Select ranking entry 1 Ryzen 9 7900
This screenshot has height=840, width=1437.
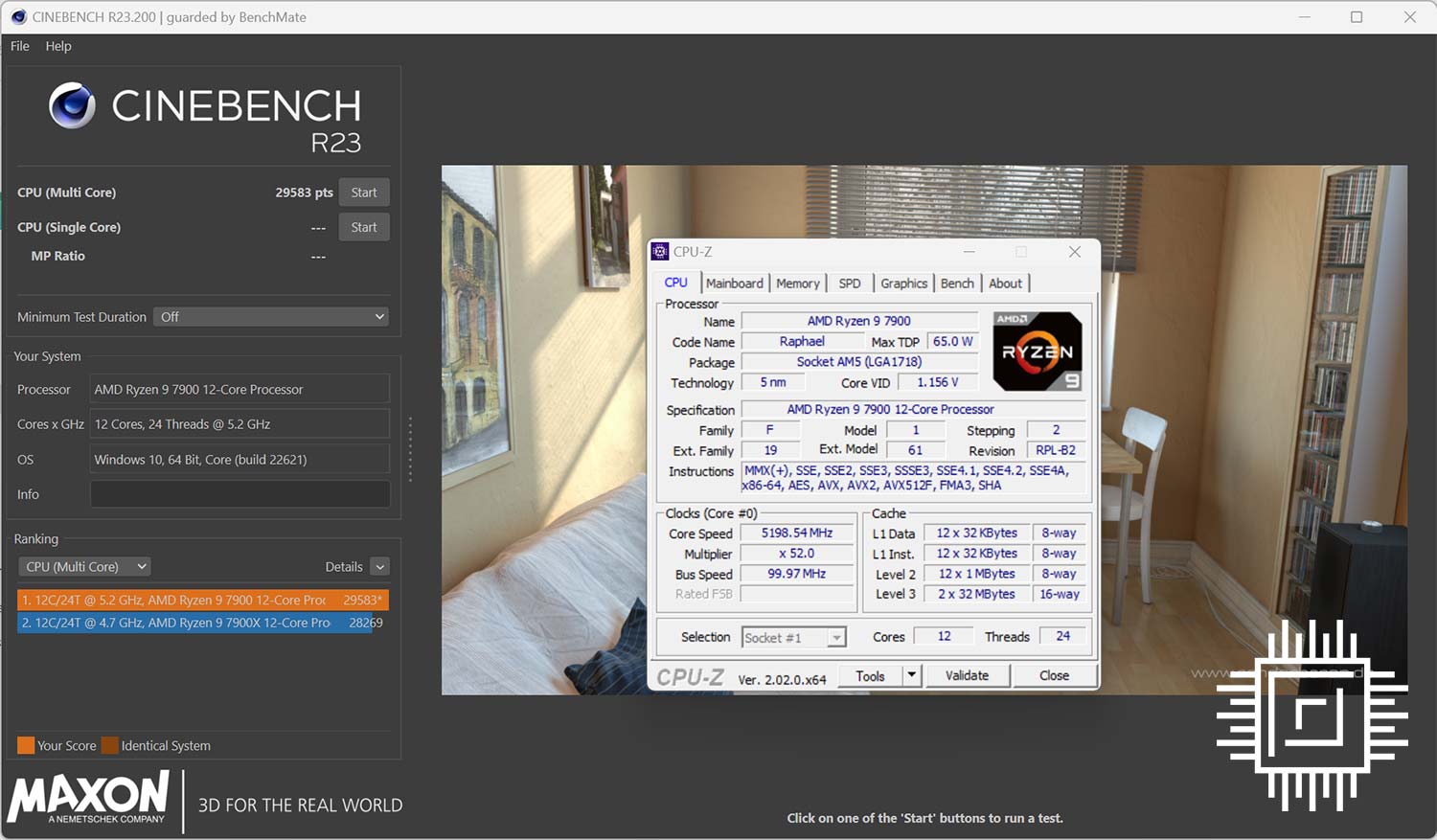pyautogui.click(x=202, y=600)
